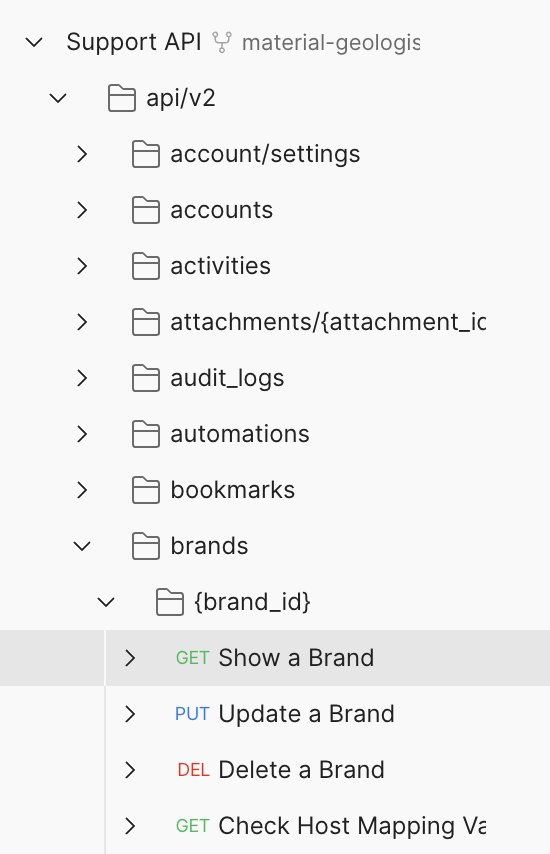550x854 pixels.
Task: Click the {brand_id} folder icon
Action: [170, 602]
